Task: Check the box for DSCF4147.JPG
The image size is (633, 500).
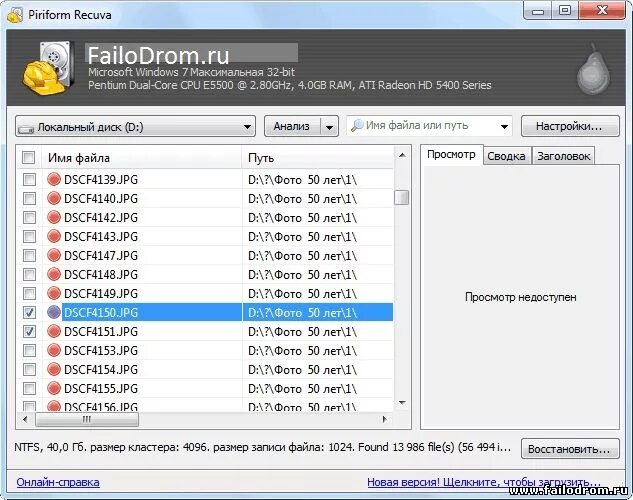Action: [x=29, y=255]
